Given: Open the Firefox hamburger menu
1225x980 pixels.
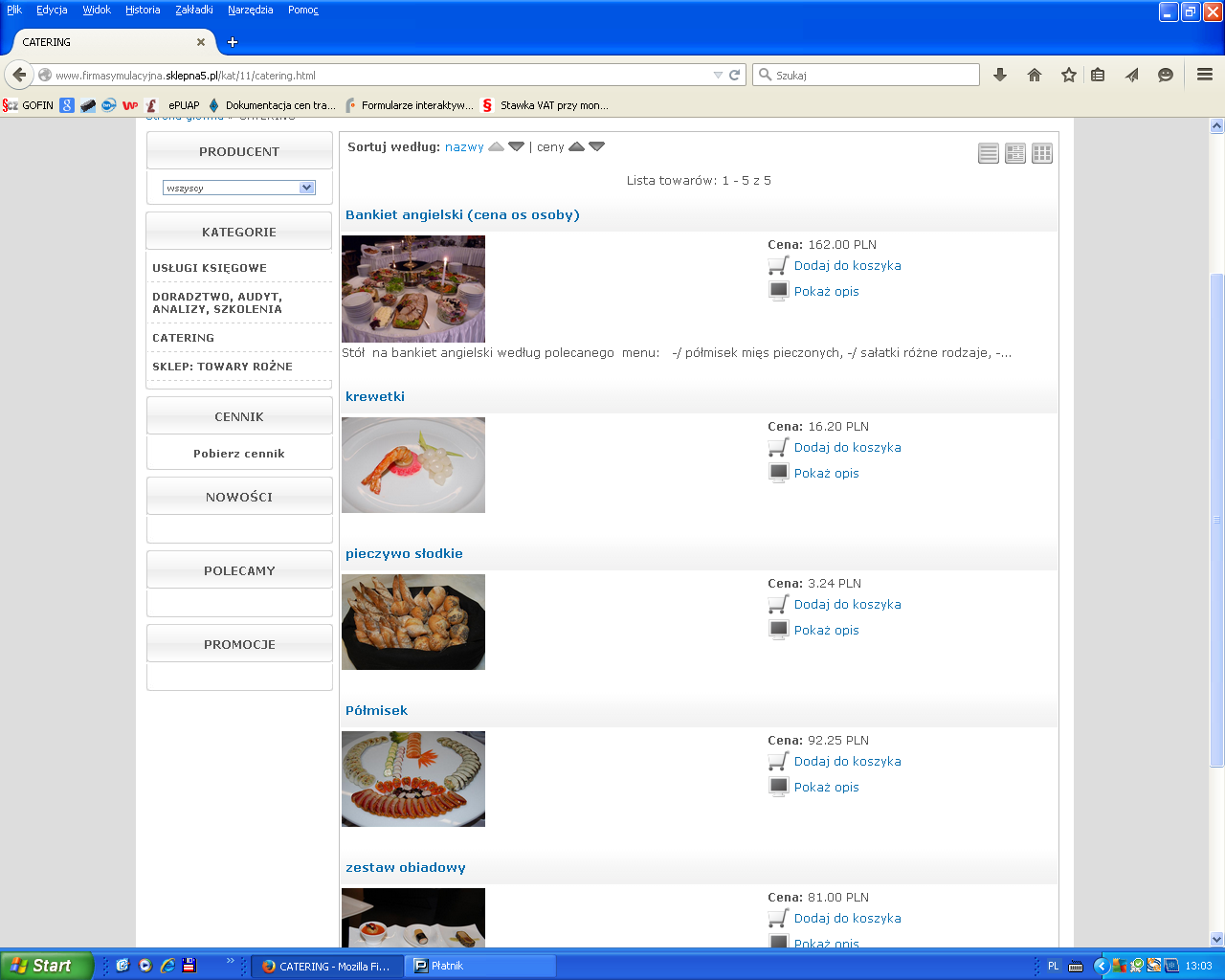Looking at the screenshot, I should coord(1205,75).
